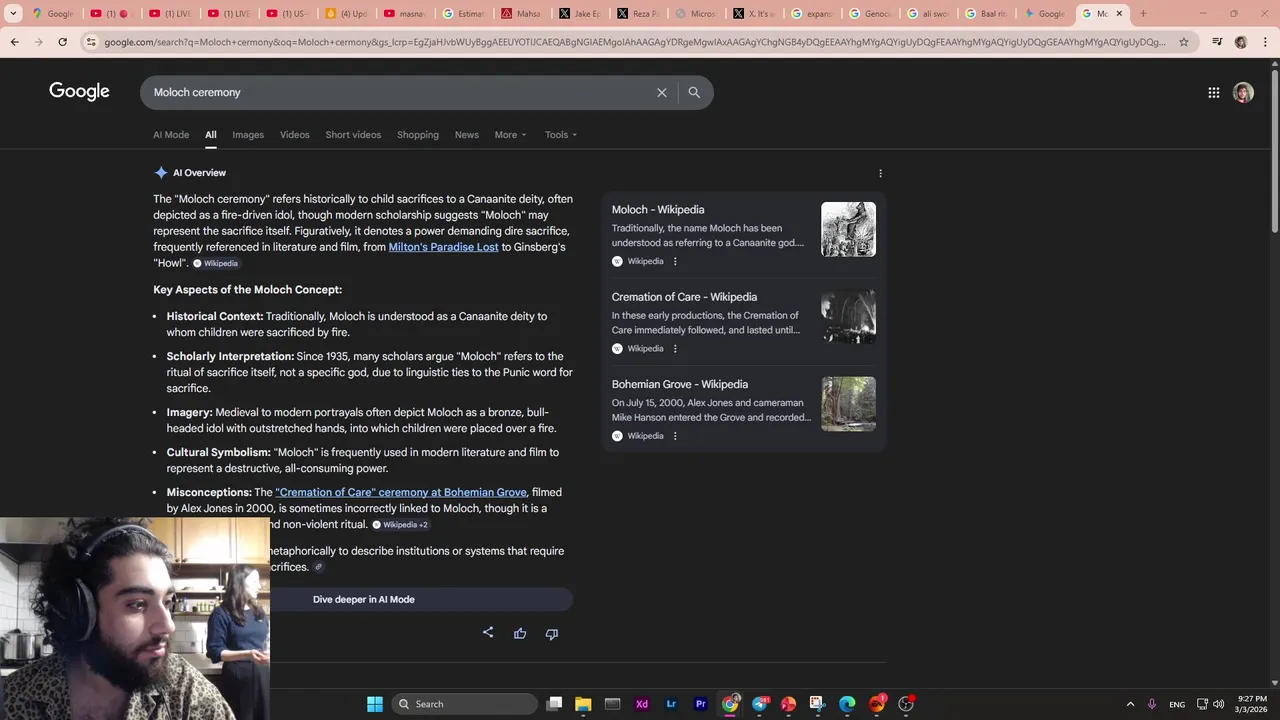1280x720 pixels.
Task: Open the Google apps grid
Action: pyautogui.click(x=1213, y=93)
